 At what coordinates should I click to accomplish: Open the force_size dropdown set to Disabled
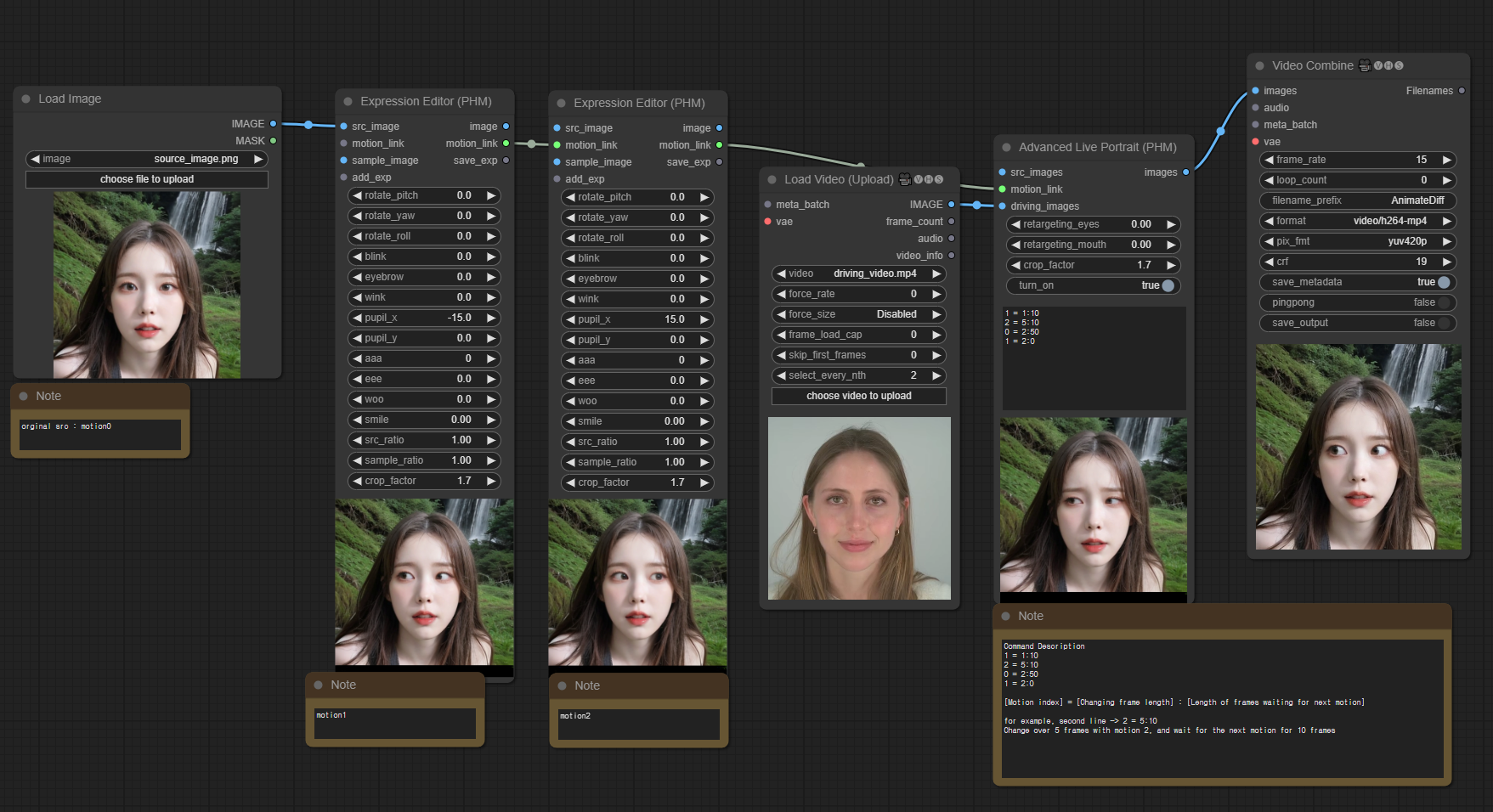[858, 314]
